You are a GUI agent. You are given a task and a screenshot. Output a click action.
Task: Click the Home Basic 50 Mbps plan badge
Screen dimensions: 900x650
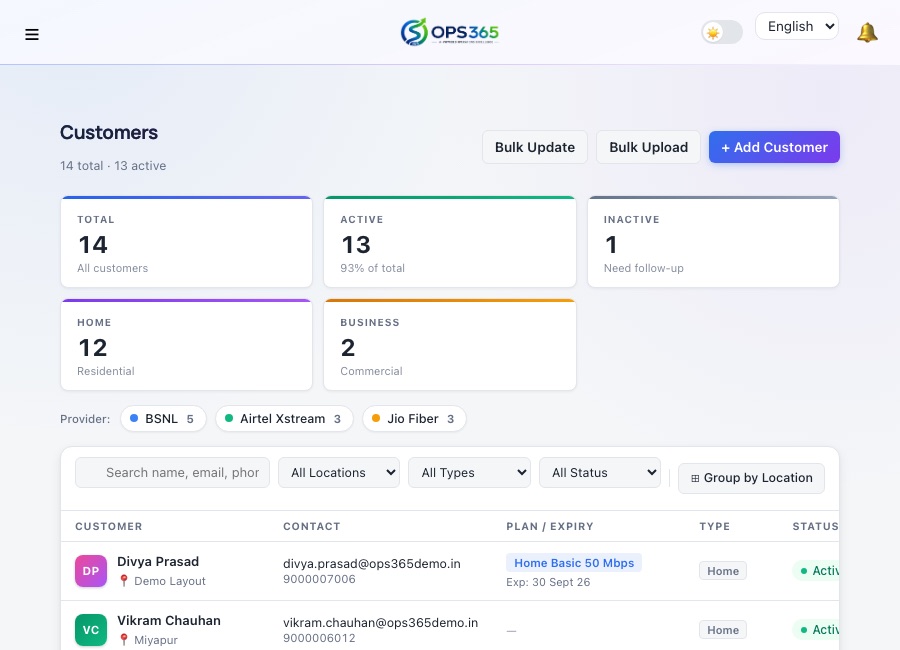pyautogui.click(x=574, y=563)
